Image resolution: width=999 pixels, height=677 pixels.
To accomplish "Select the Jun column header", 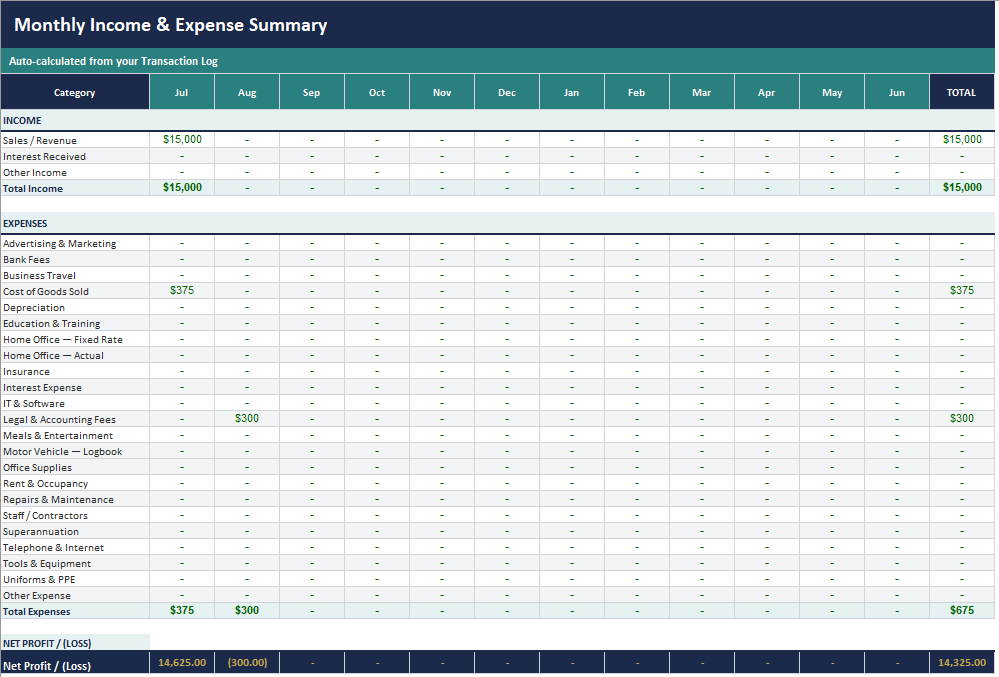I will tap(896, 91).
